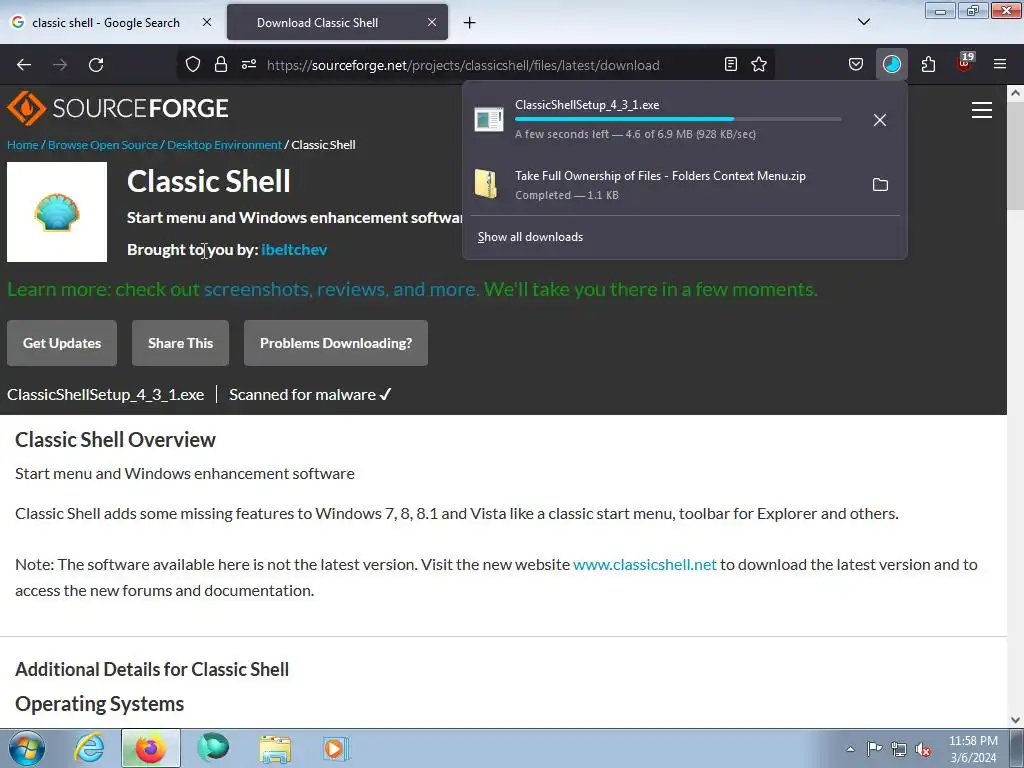Viewport: 1024px width, 768px height.
Task: Open the ibeltchev author link
Action: (x=294, y=249)
